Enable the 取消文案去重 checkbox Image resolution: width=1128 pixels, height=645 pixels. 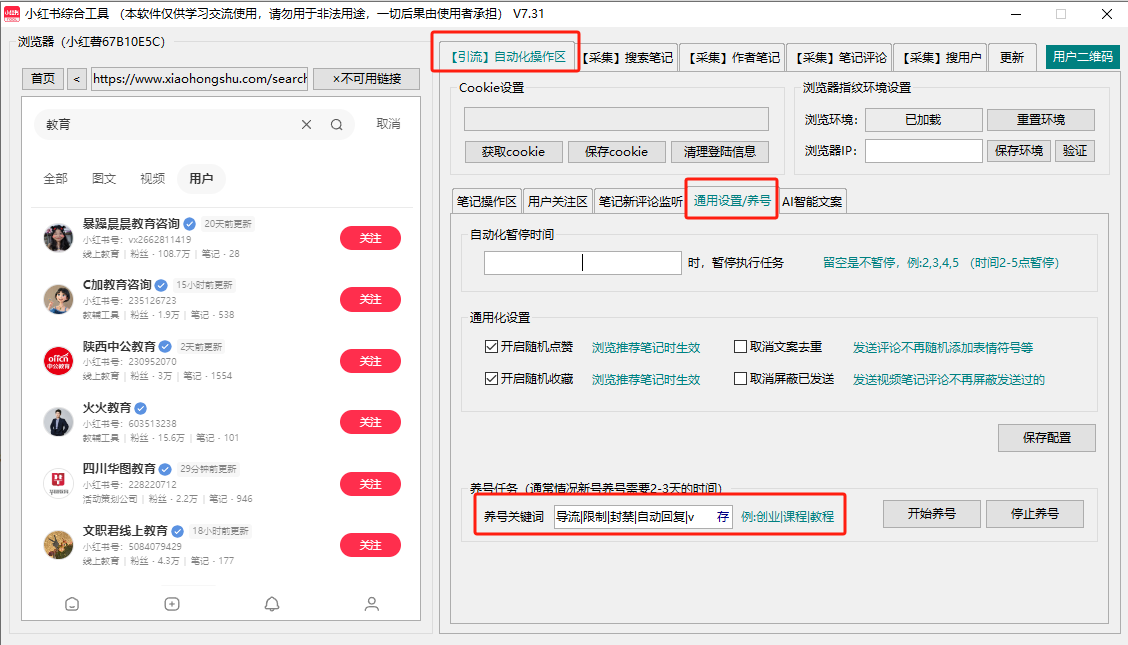coord(741,347)
